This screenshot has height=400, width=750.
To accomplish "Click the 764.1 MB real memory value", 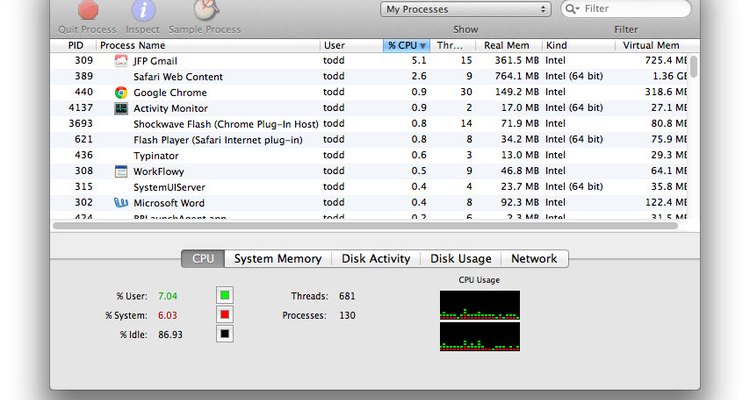I will click(x=517, y=76).
